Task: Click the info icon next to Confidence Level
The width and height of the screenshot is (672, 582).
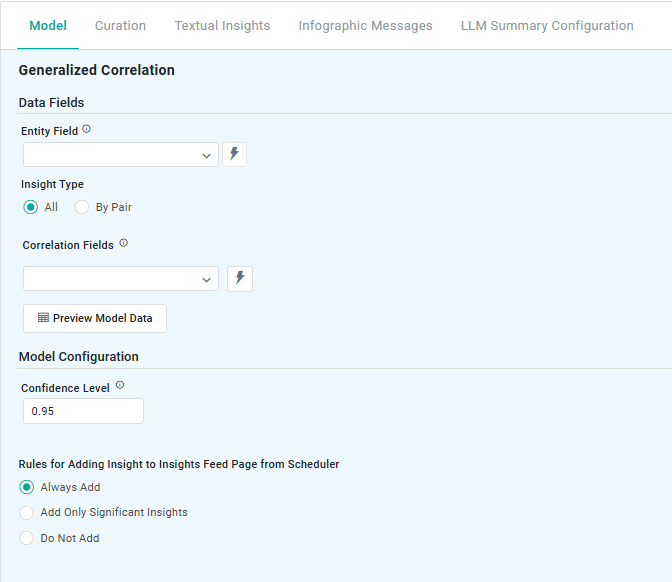Action: point(120,386)
